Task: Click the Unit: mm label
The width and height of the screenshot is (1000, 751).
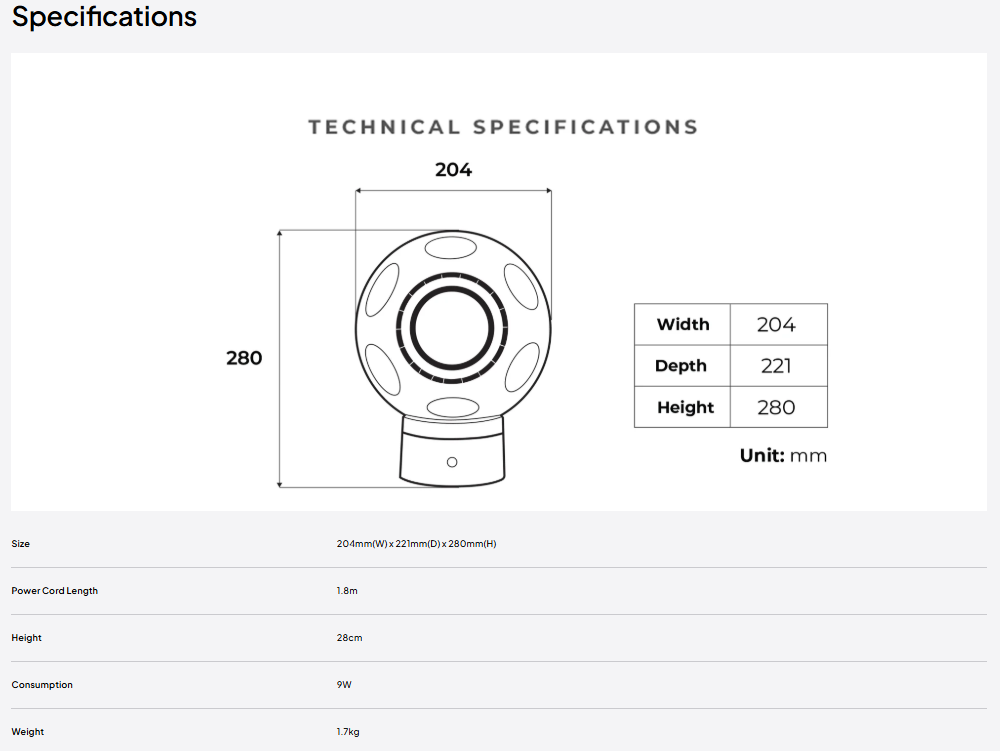Action: pos(783,455)
